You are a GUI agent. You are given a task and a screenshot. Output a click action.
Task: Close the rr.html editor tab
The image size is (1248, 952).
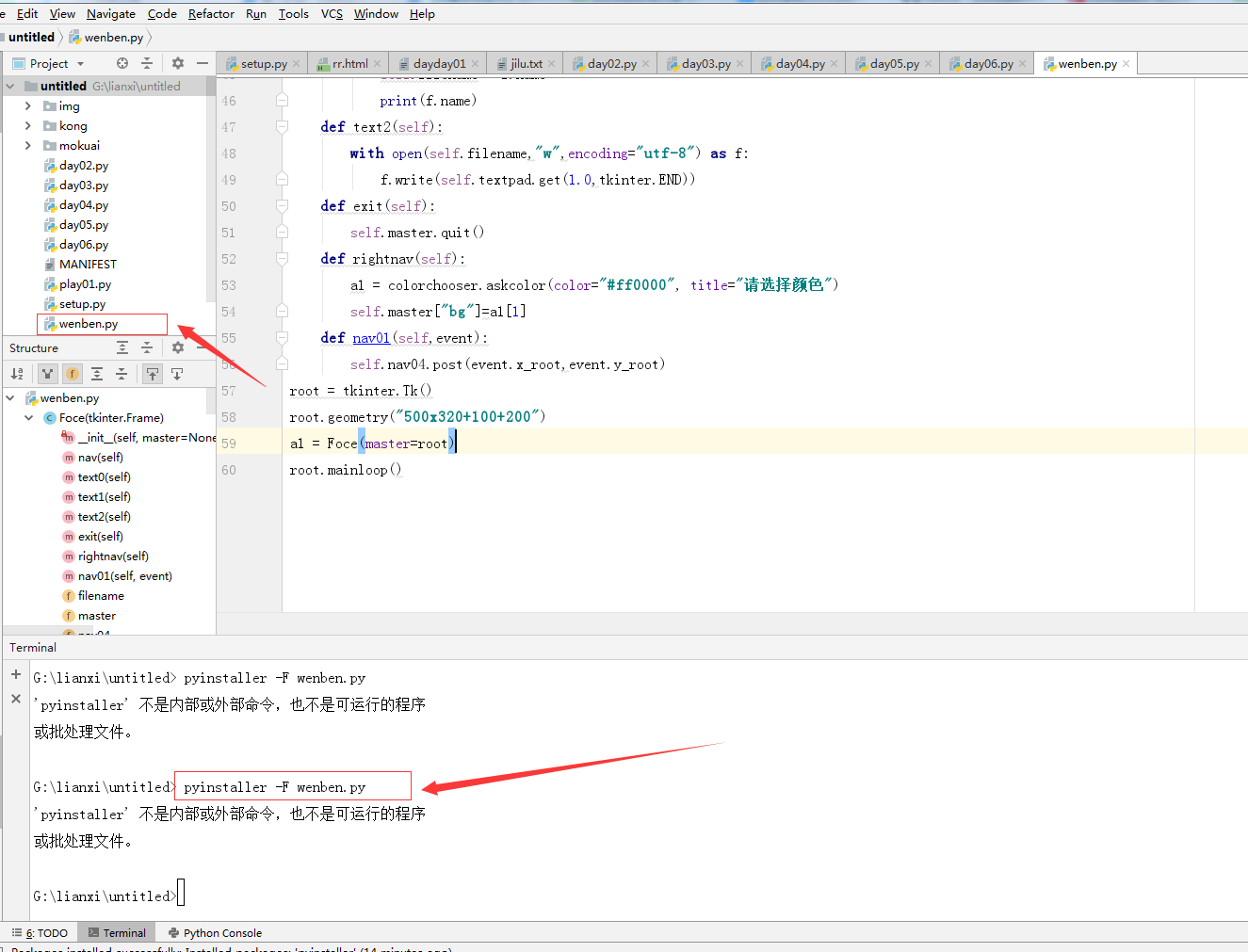[378, 64]
